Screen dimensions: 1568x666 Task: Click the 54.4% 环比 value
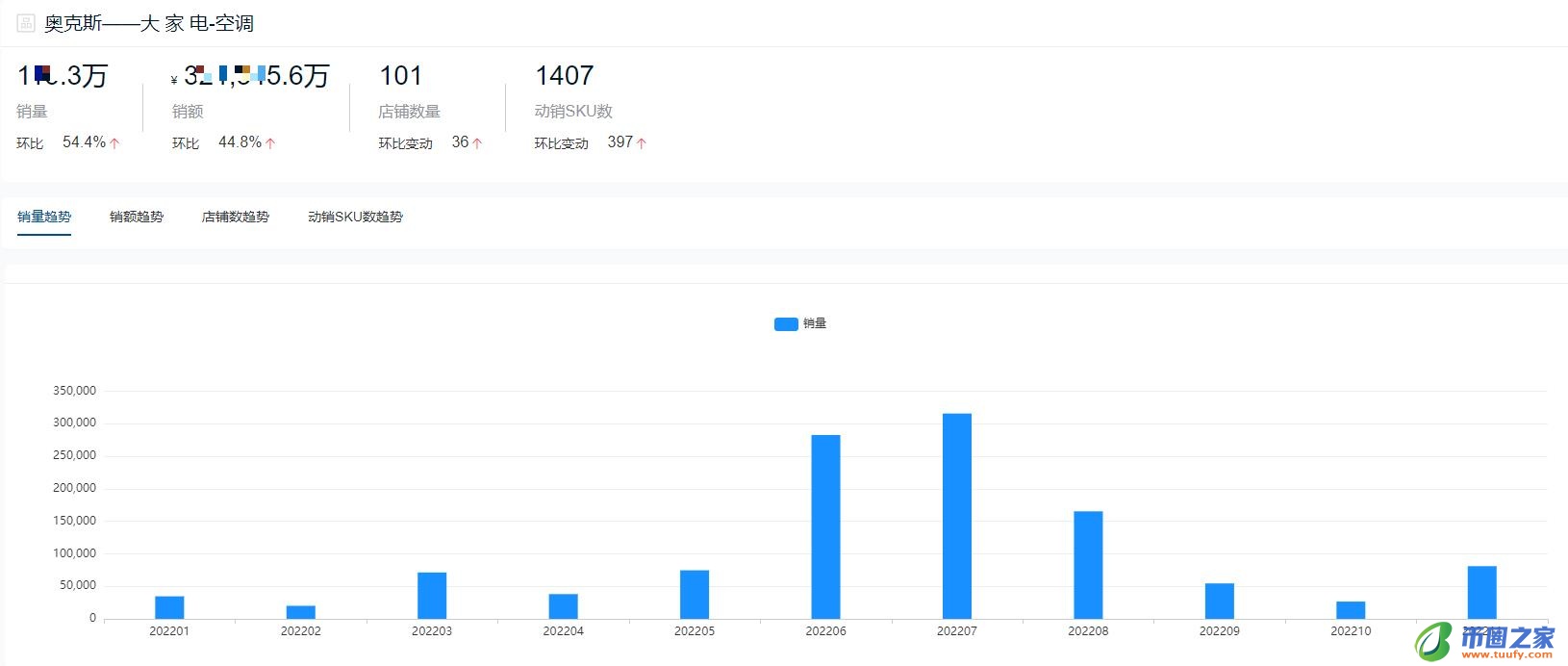click(x=84, y=142)
